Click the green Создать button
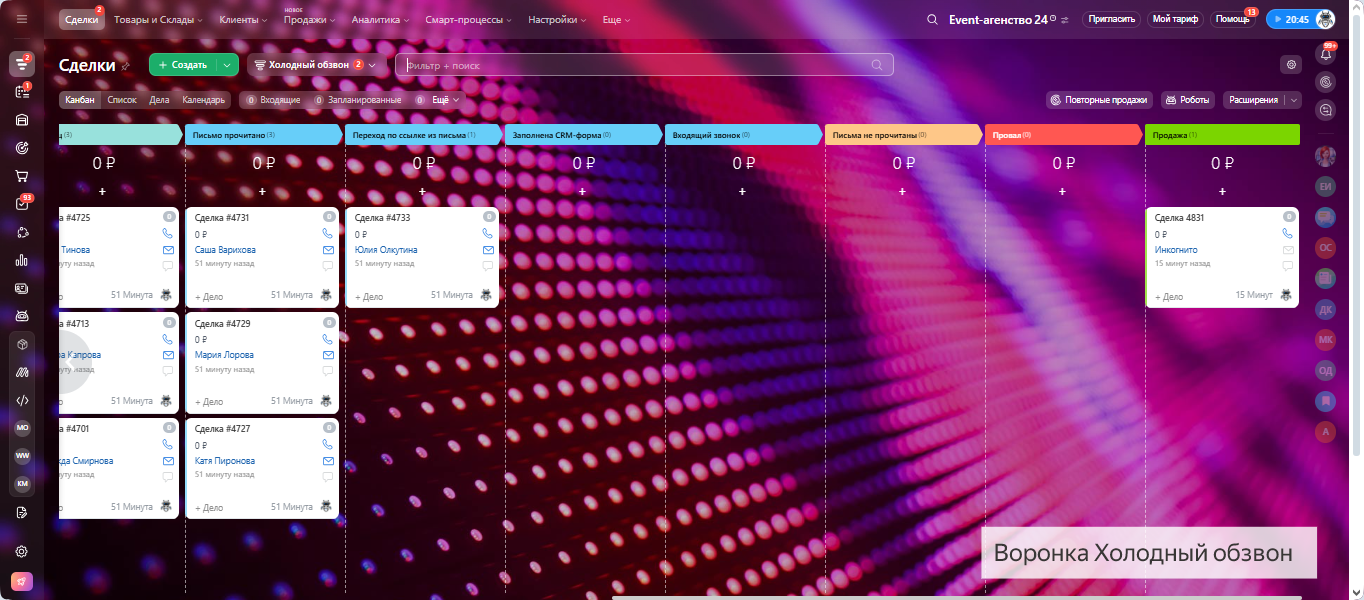The height and width of the screenshot is (600, 1364). (183, 65)
